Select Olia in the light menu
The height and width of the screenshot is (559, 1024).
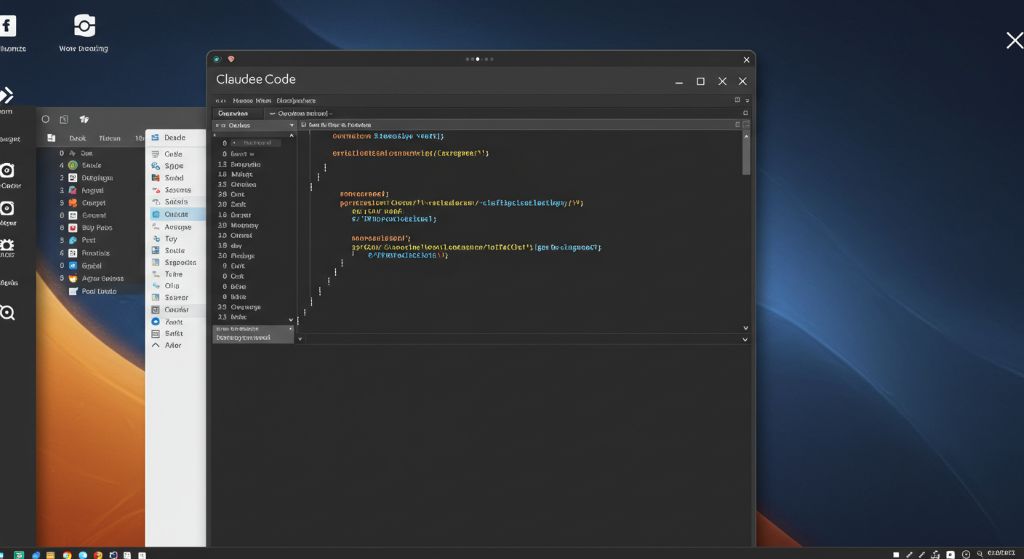point(172,286)
